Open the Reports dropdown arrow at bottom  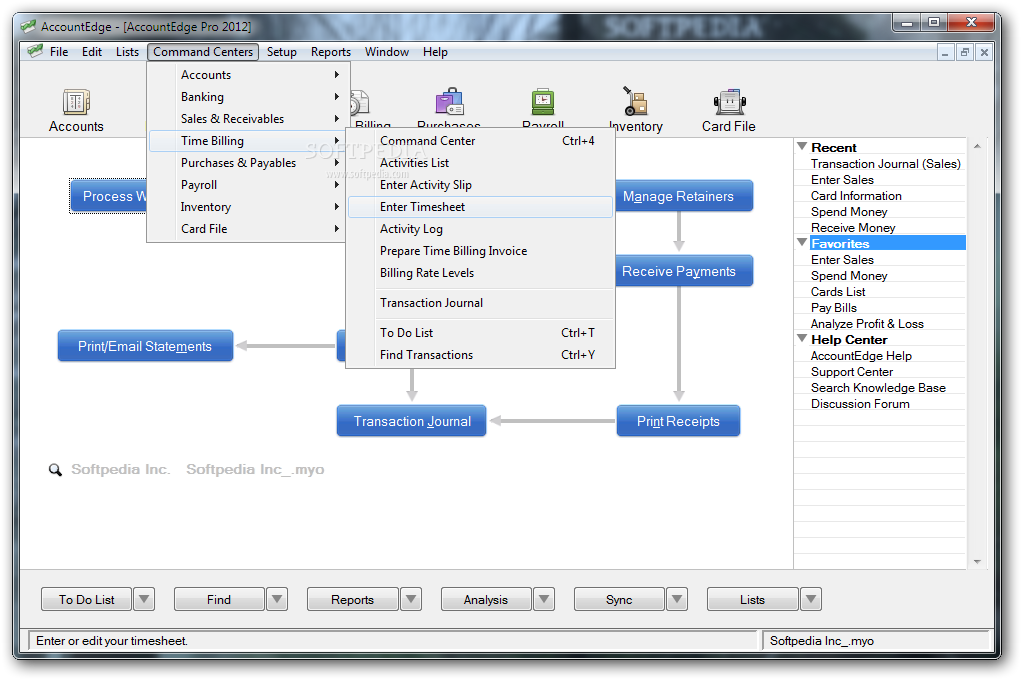[411, 599]
